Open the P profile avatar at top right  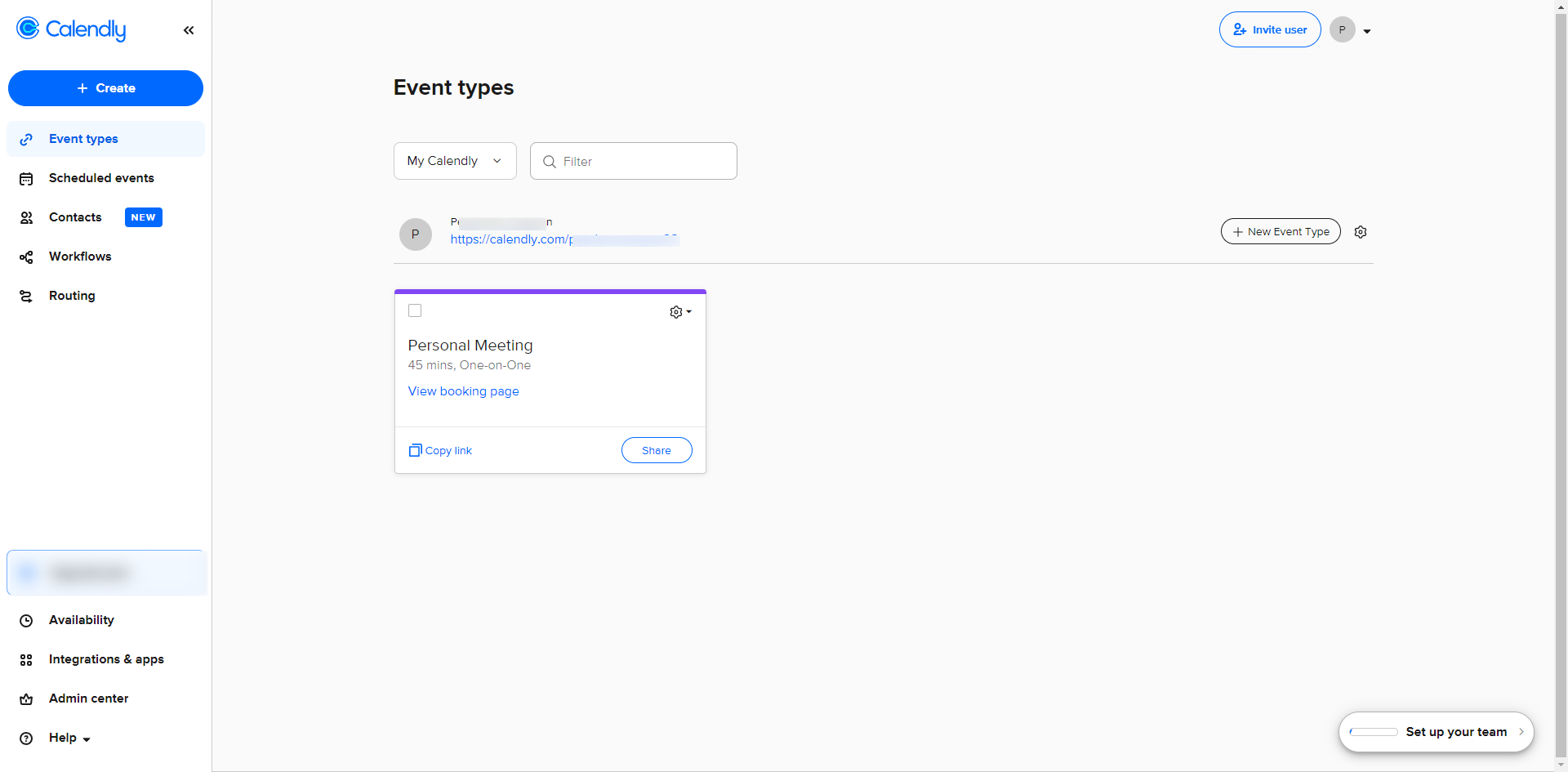[x=1342, y=29]
